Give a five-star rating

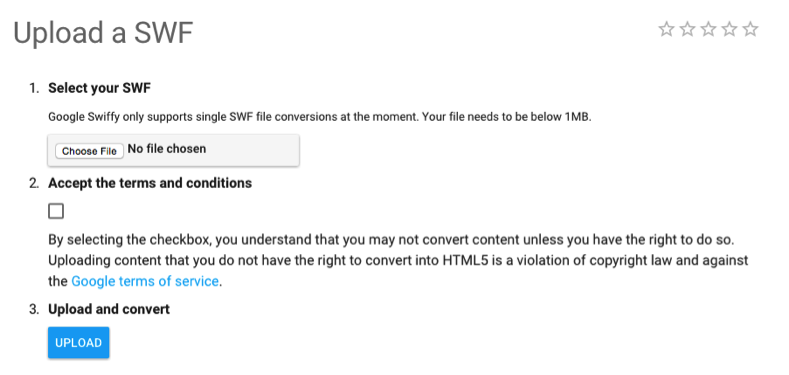750,29
